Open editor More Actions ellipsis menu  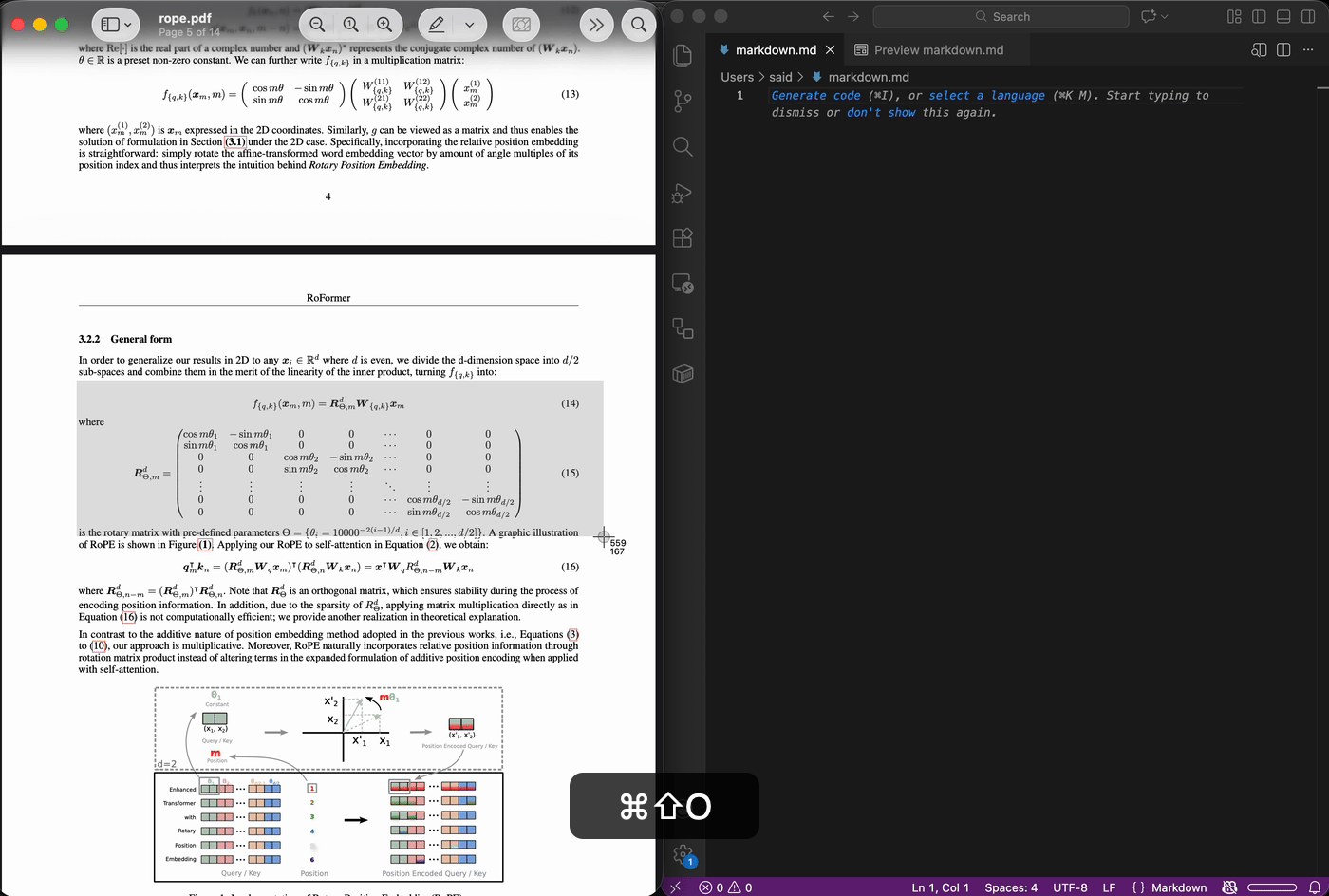coord(1308,49)
